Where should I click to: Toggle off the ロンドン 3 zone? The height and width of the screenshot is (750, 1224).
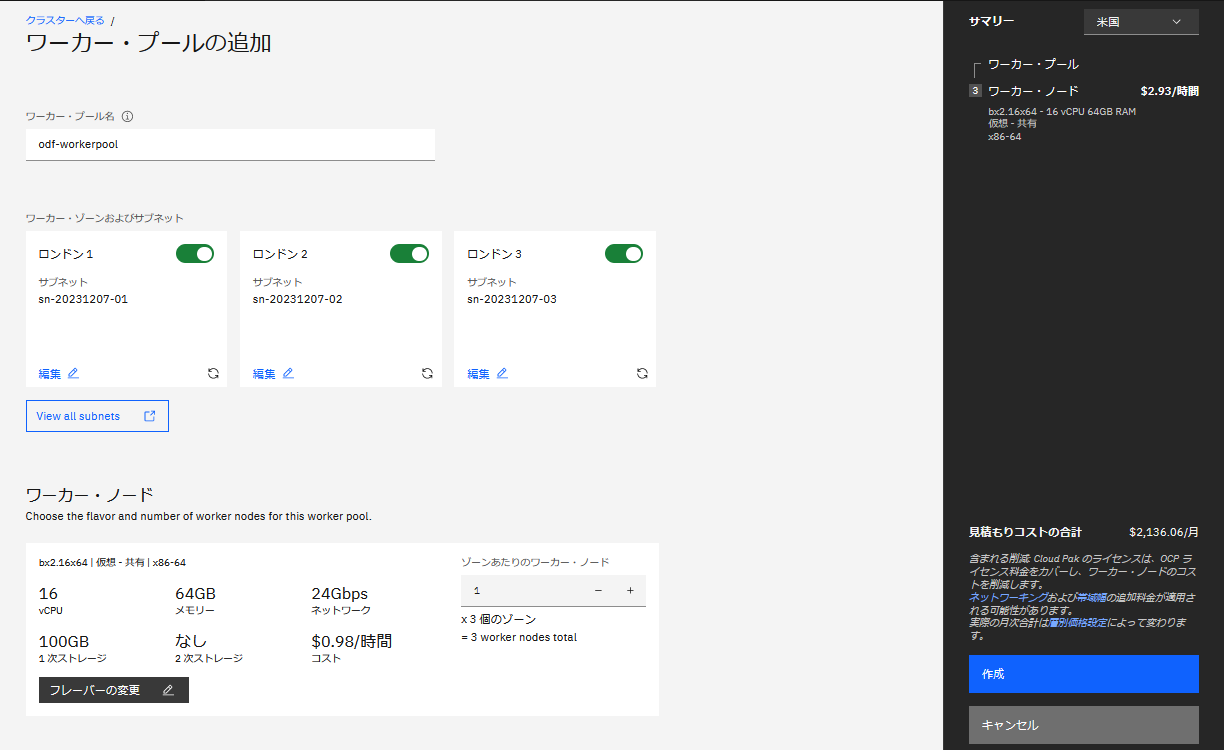point(624,254)
